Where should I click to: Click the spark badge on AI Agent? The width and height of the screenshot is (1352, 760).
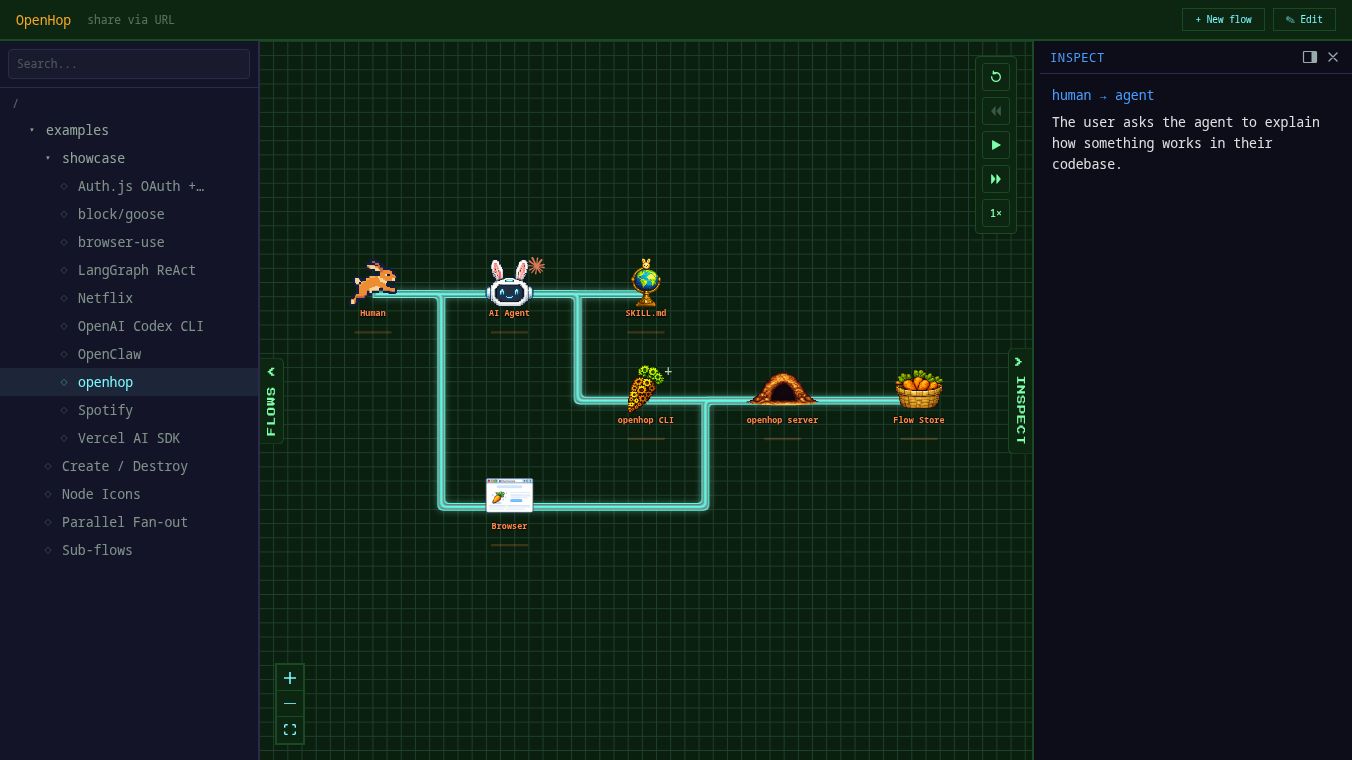pos(536,265)
